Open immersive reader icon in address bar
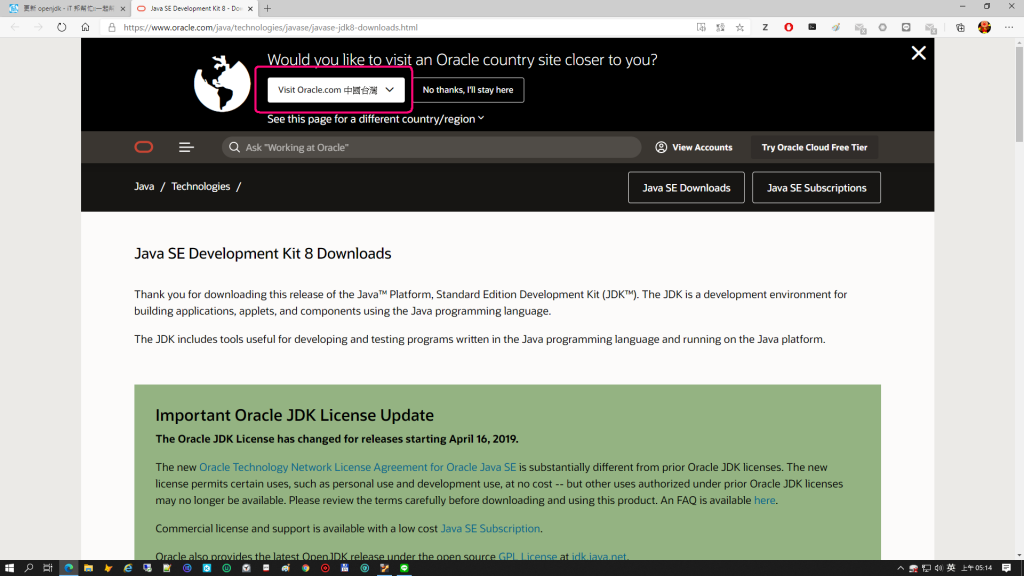 pos(701,27)
